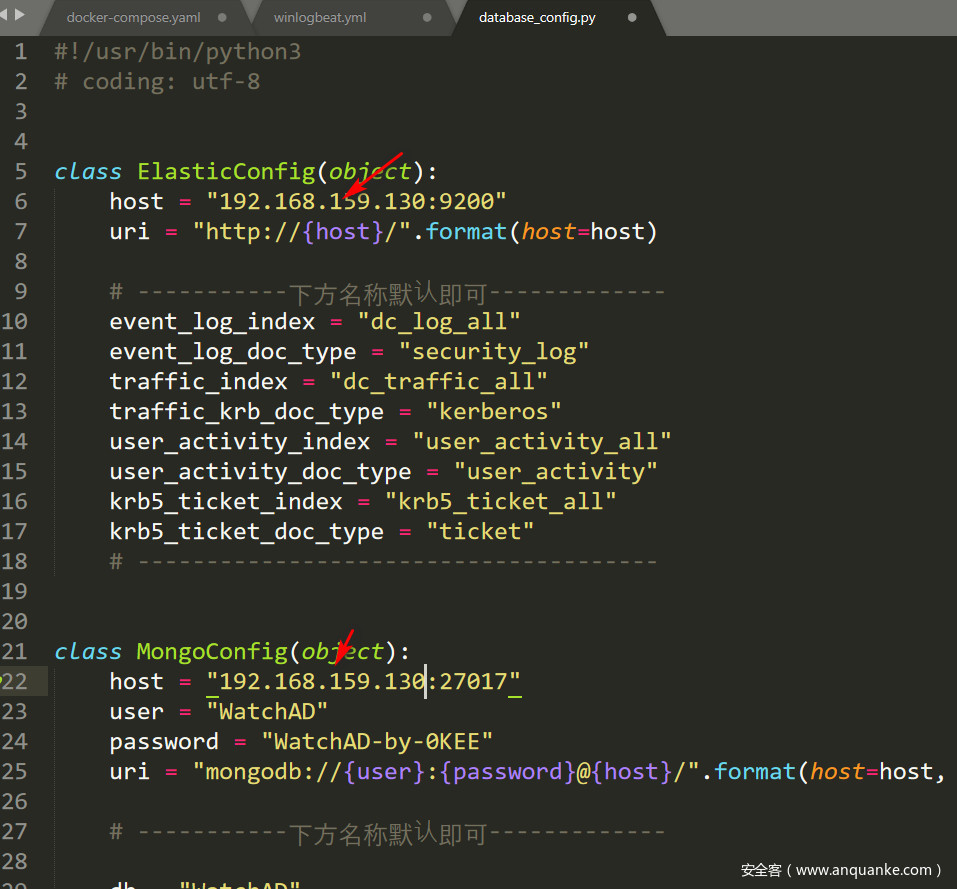The height and width of the screenshot is (889, 957).
Task: Click the "krb5_ticket_all" string value
Action: click(x=507, y=501)
